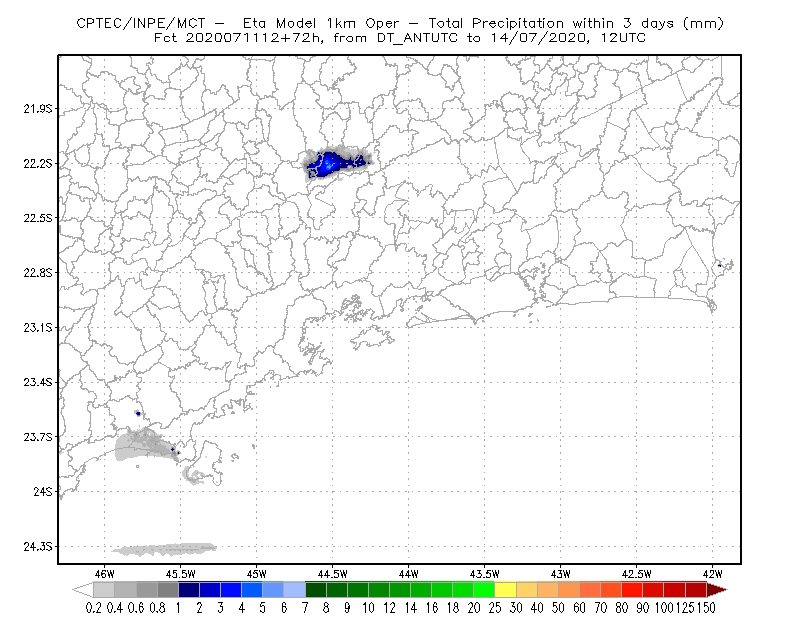Screen dimensions: 800x618
Task: Click the white arrow at the colorbar start
Action: point(83,590)
